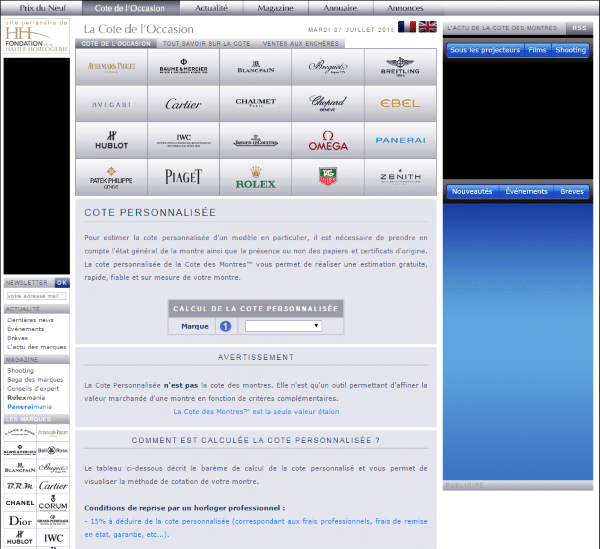This screenshot has width=600, height=549.
Task: Open the B.R.M logo in sidebar
Action: click(x=20, y=485)
